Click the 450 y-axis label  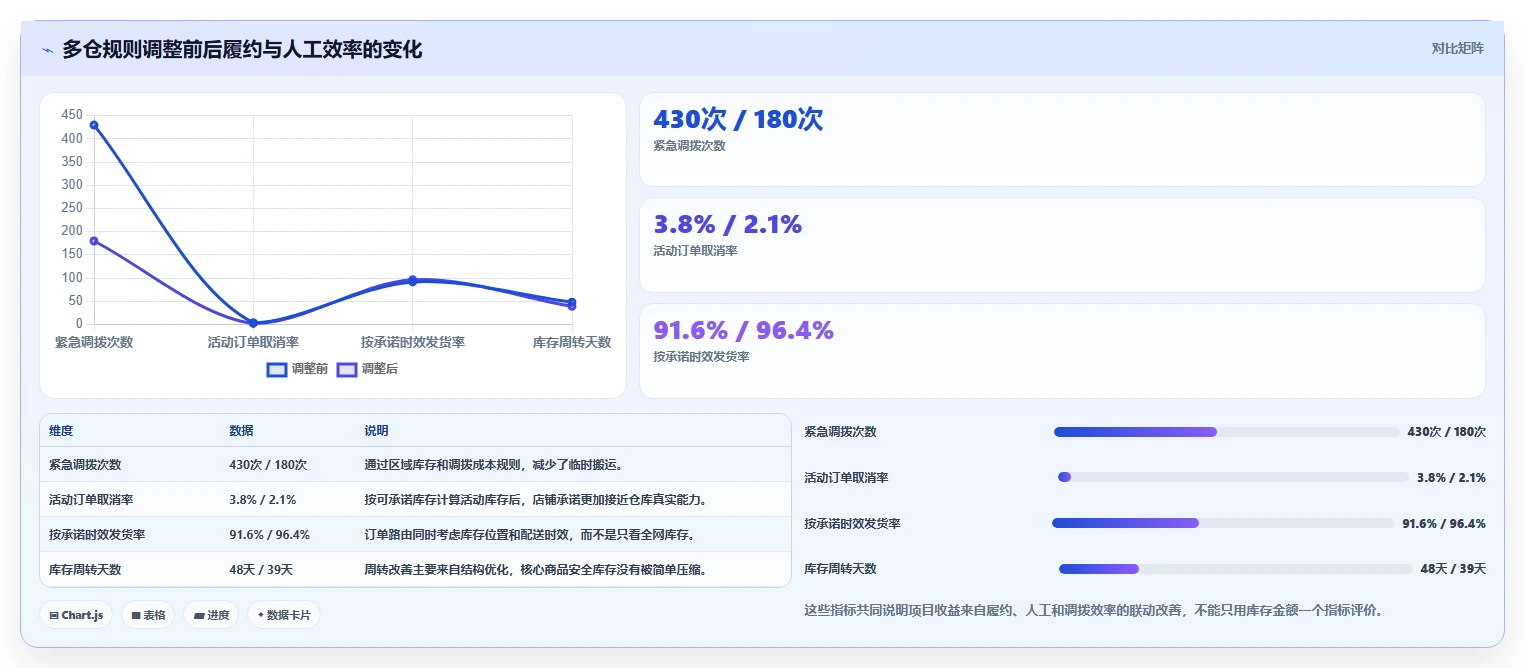tap(72, 115)
